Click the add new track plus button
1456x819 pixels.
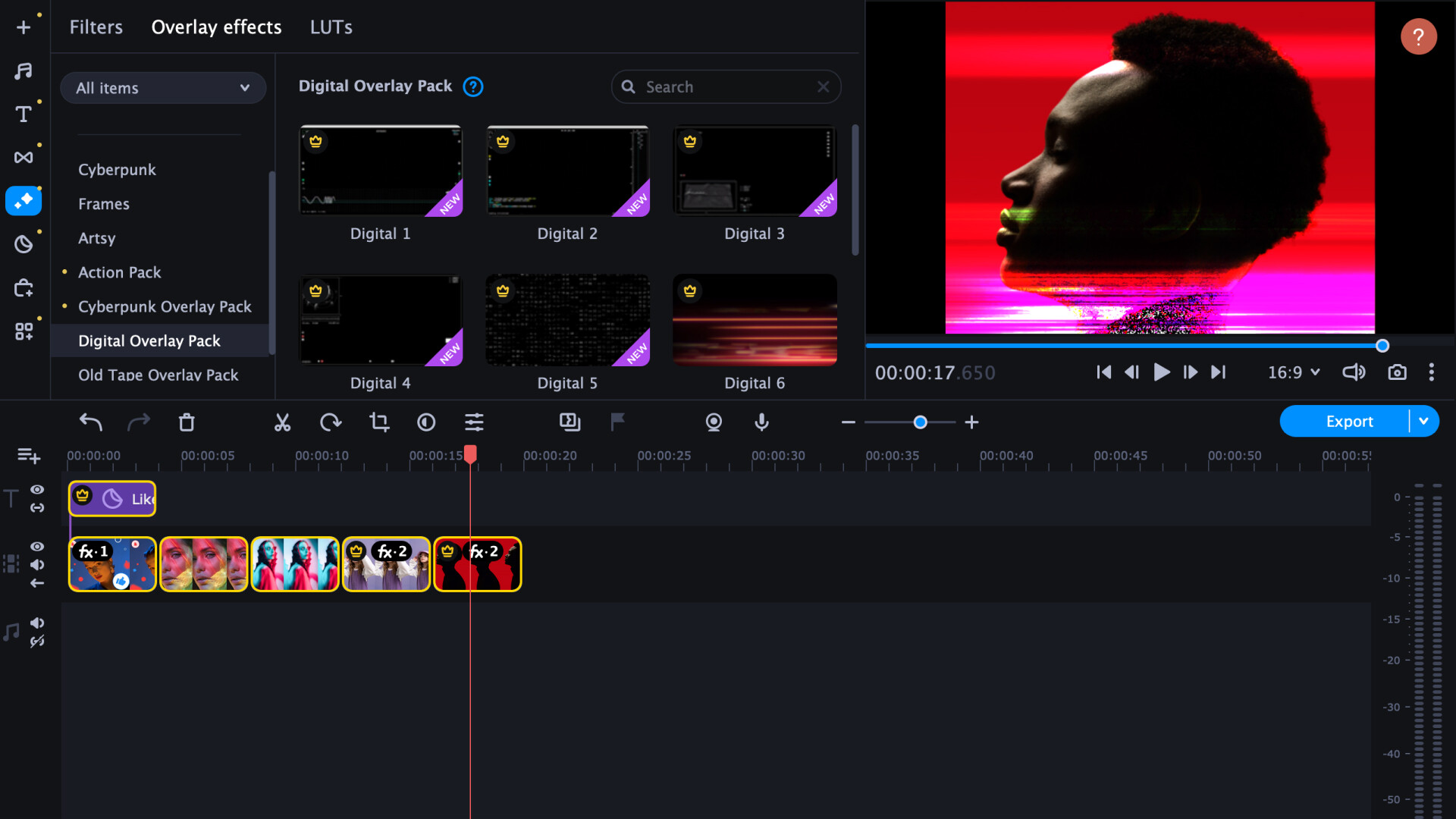point(27,454)
